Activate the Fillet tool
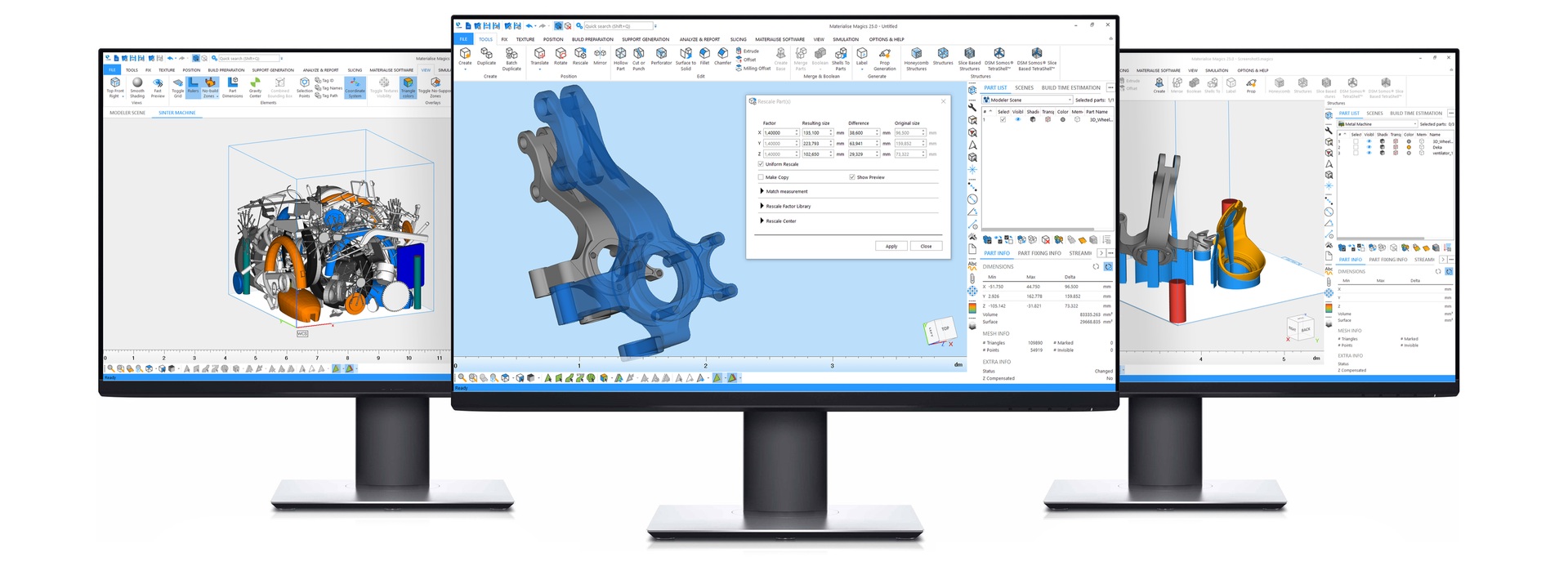 [x=704, y=56]
